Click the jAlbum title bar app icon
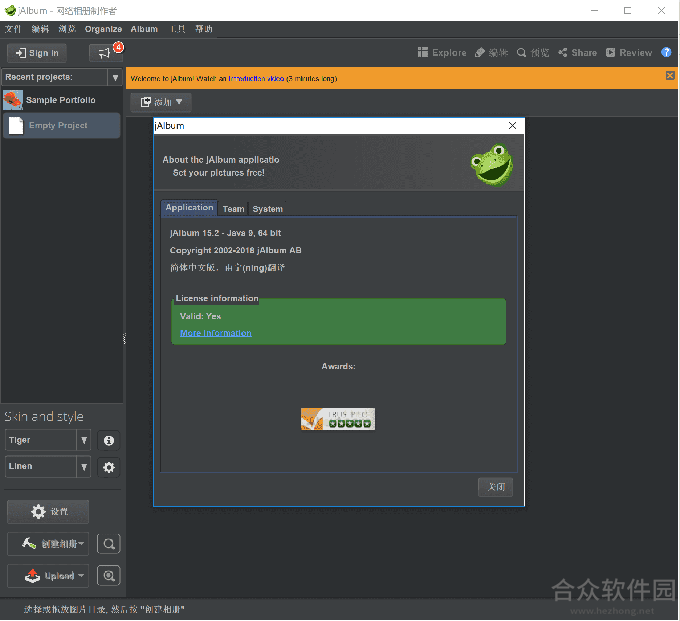This screenshot has height=621, width=680. point(10,10)
